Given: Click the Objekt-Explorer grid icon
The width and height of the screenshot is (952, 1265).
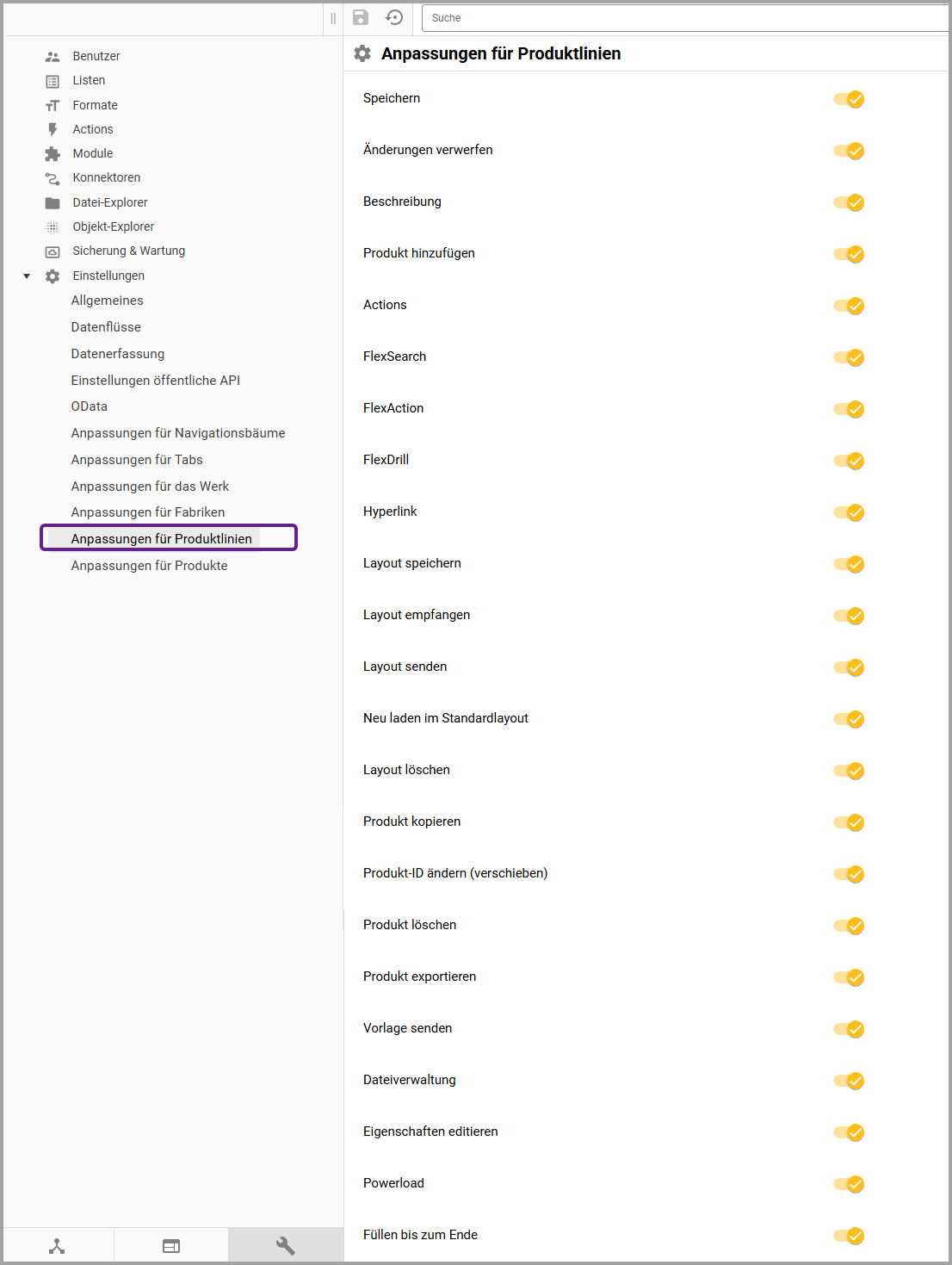Looking at the screenshot, I should pyautogui.click(x=53, y=227).
